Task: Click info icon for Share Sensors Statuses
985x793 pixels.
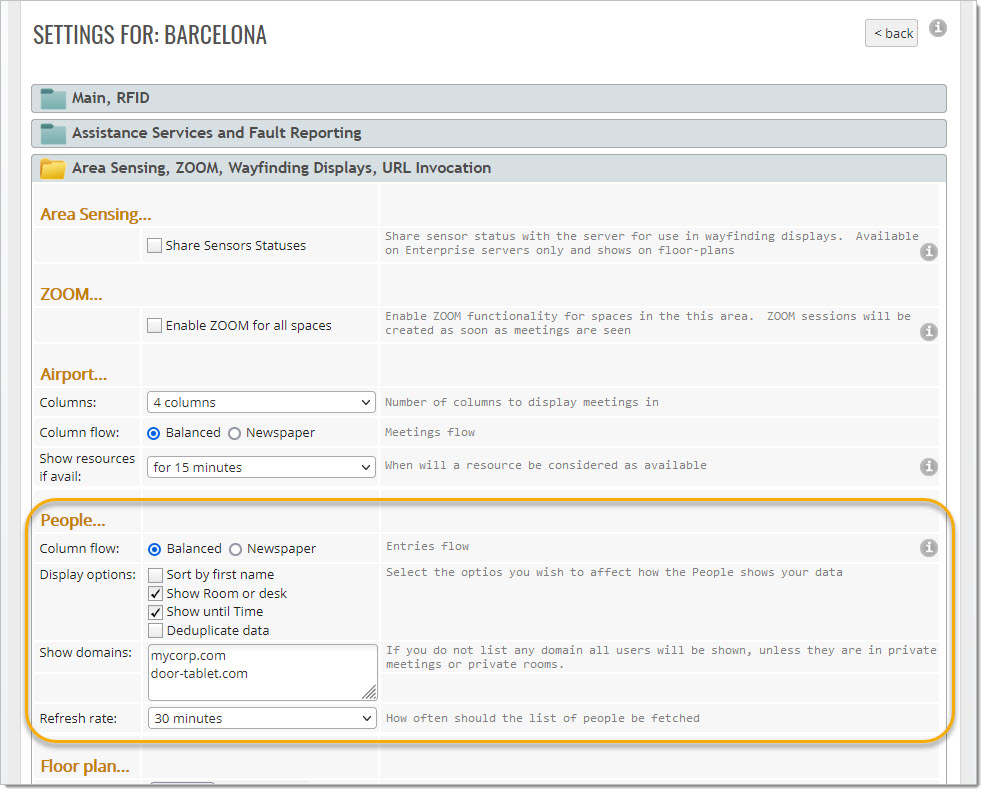Action: [x=928, y=252]
